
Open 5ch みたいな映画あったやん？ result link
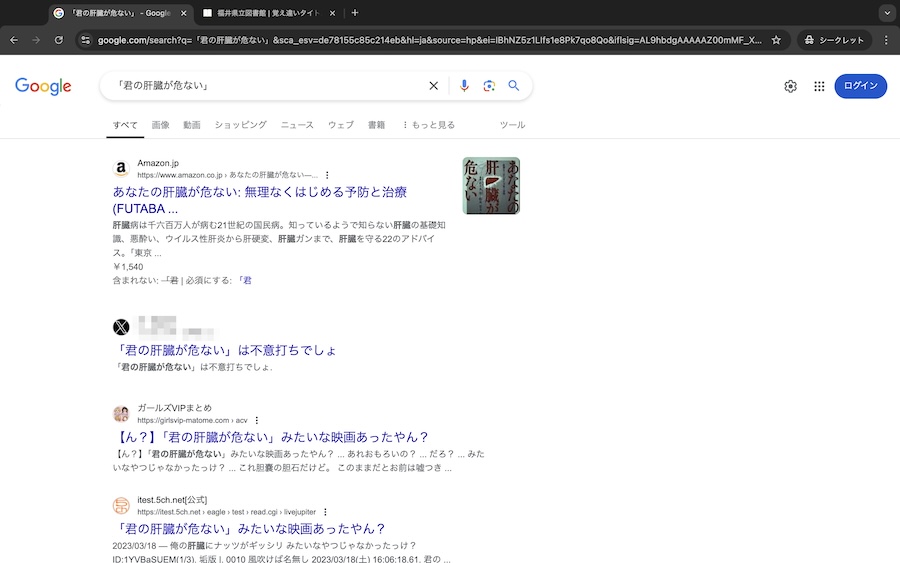coord(249,529)
